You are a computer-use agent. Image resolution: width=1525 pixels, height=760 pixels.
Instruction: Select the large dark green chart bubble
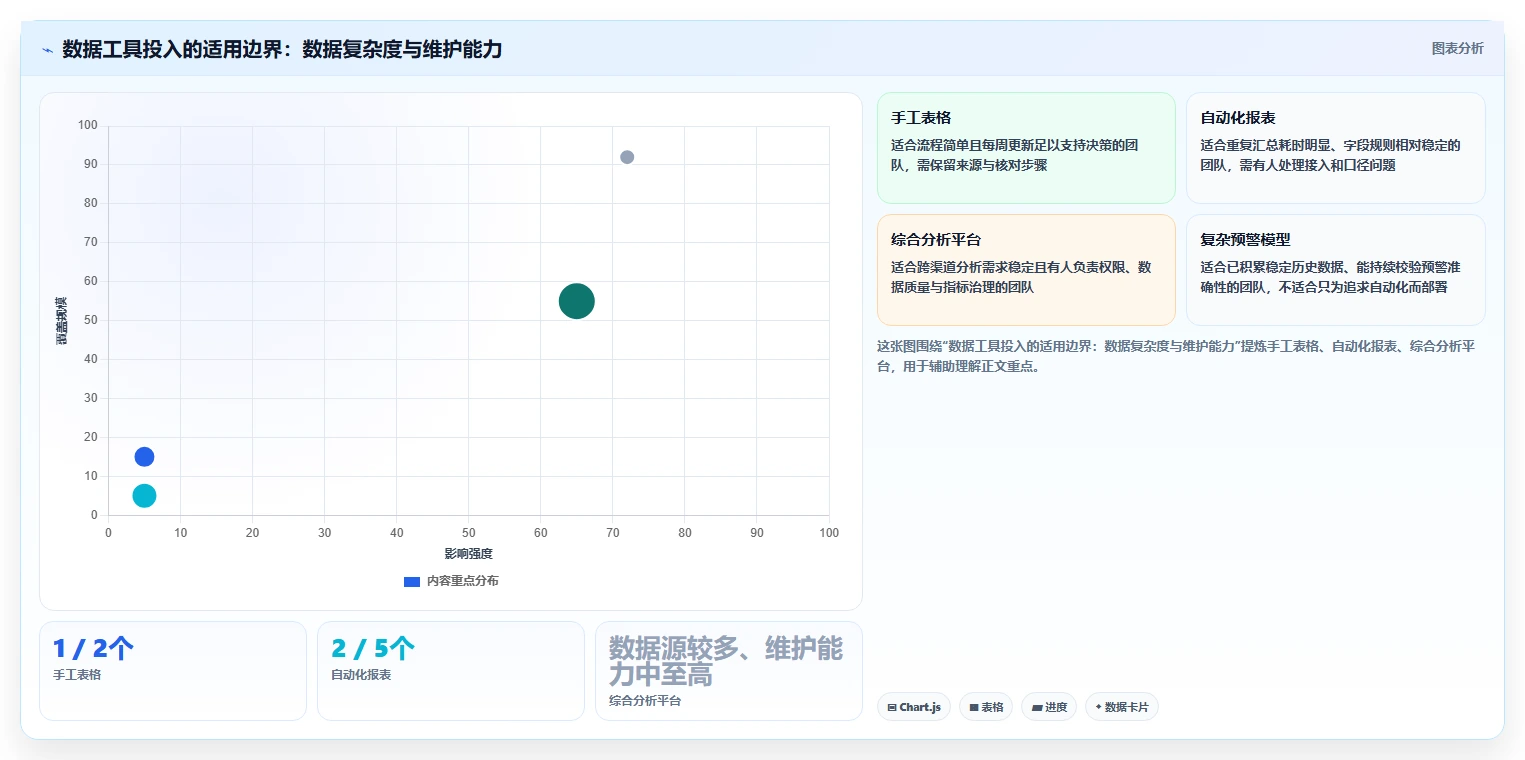click(x=576, y=301)
